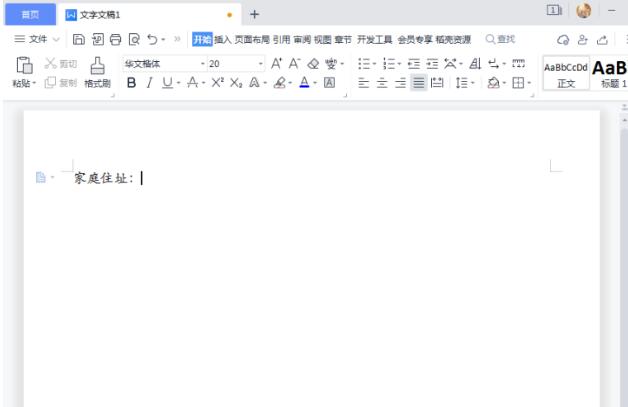
Task: Click user avatar profile picture
Action: tap(584, 10)
